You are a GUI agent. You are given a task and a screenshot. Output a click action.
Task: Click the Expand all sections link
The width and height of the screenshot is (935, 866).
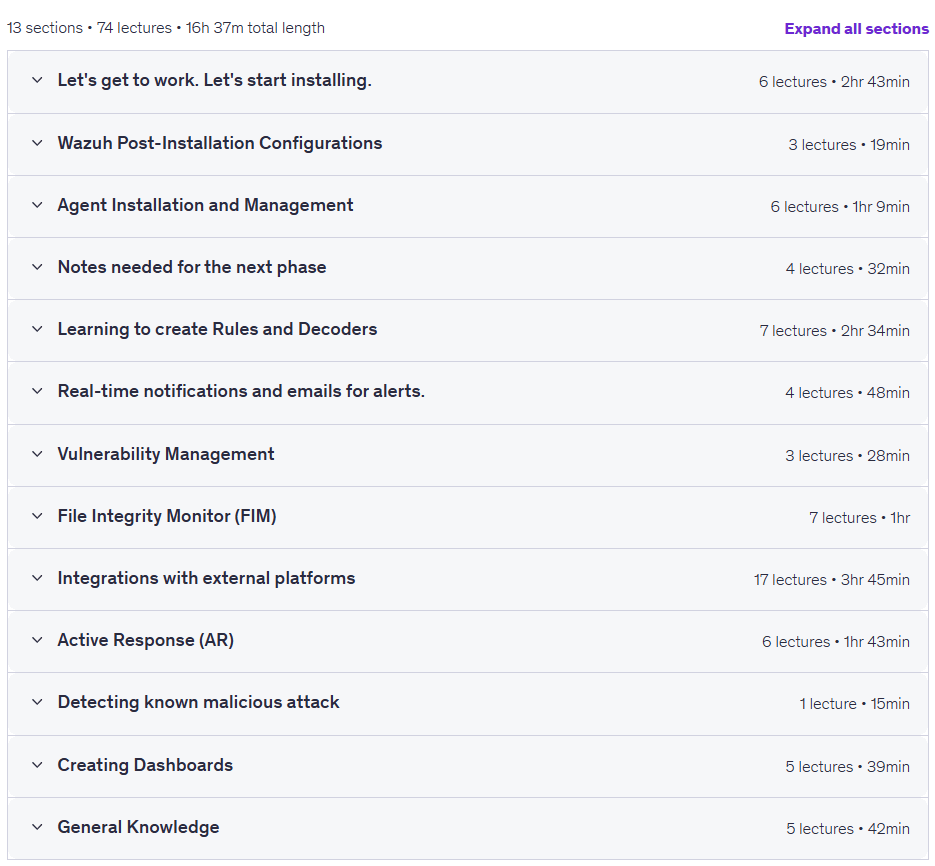pos(856,29)
